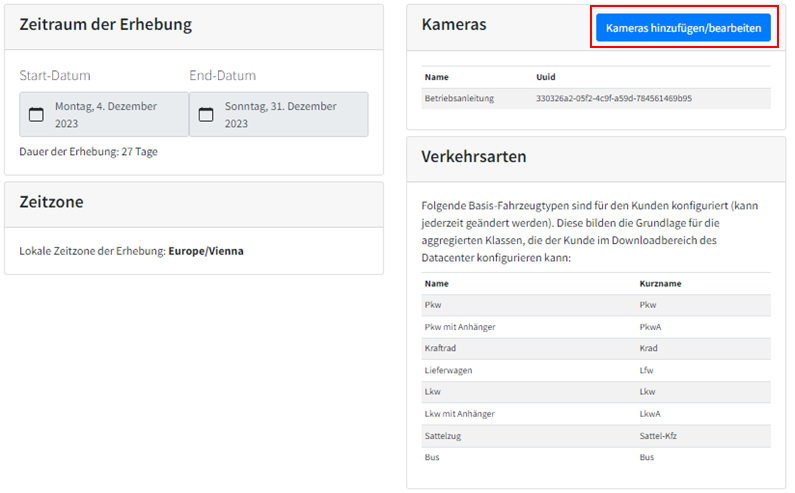Open the Start-Datum calendar icon
The image size is (795, 493).
36,115
